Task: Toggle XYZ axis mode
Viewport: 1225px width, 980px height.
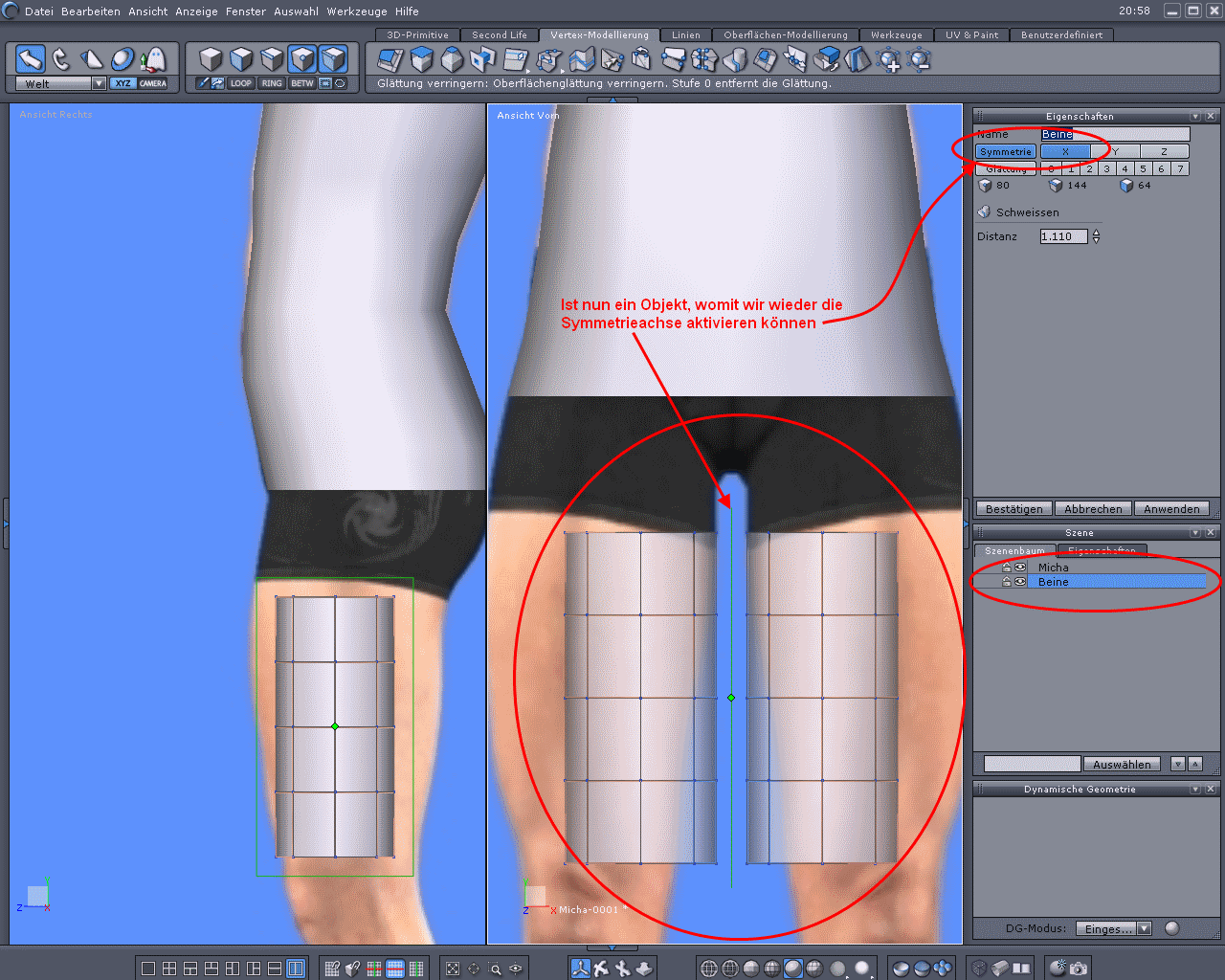Action: (123, 83)
